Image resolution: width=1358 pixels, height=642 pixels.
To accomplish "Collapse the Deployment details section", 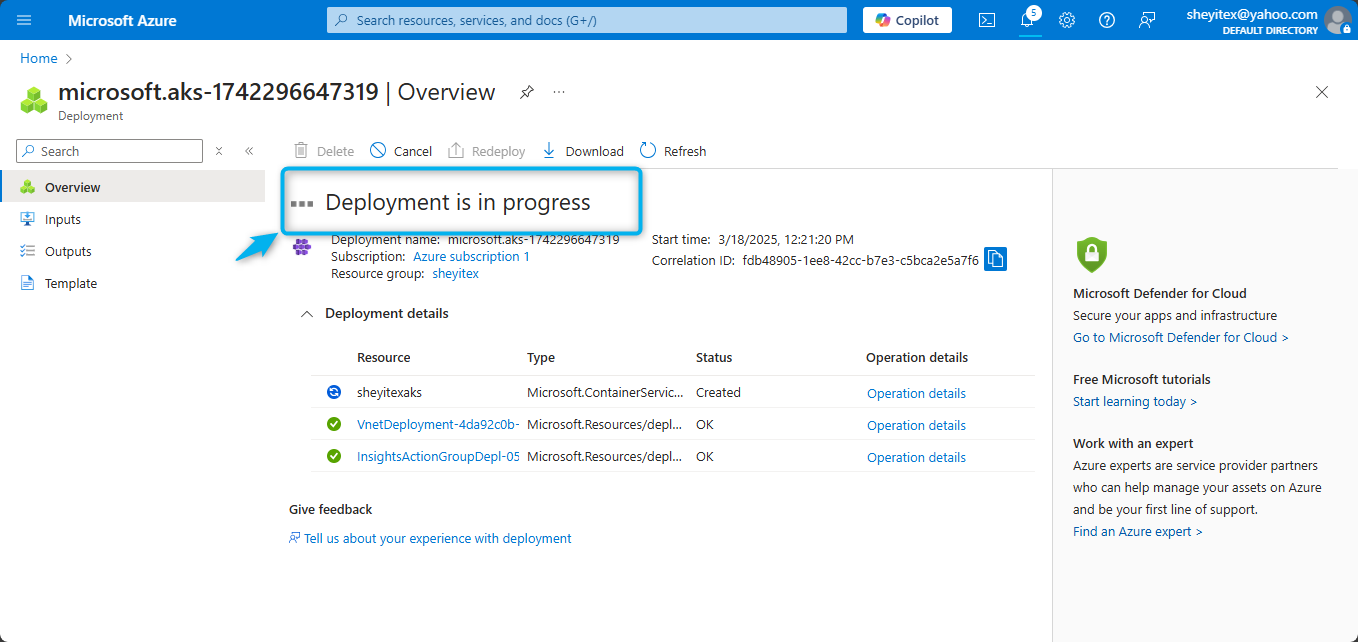I will coord(307,314).
